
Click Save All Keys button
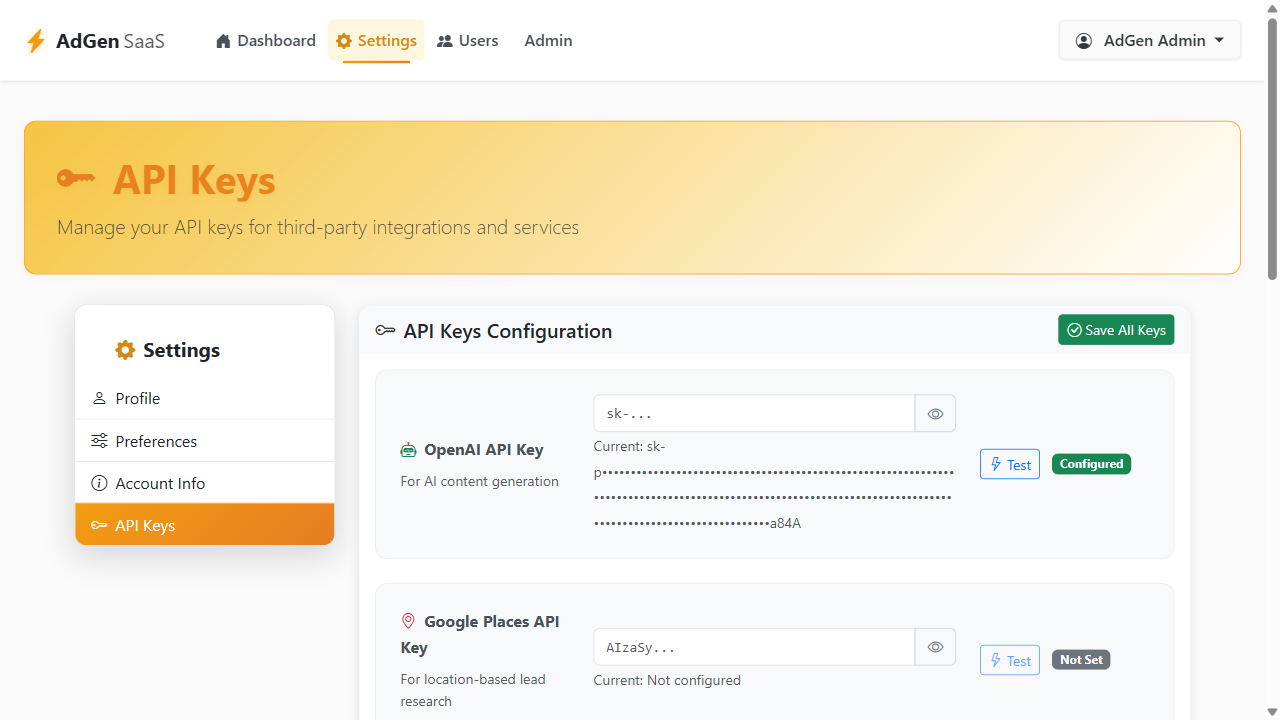tap(1116, 330)
